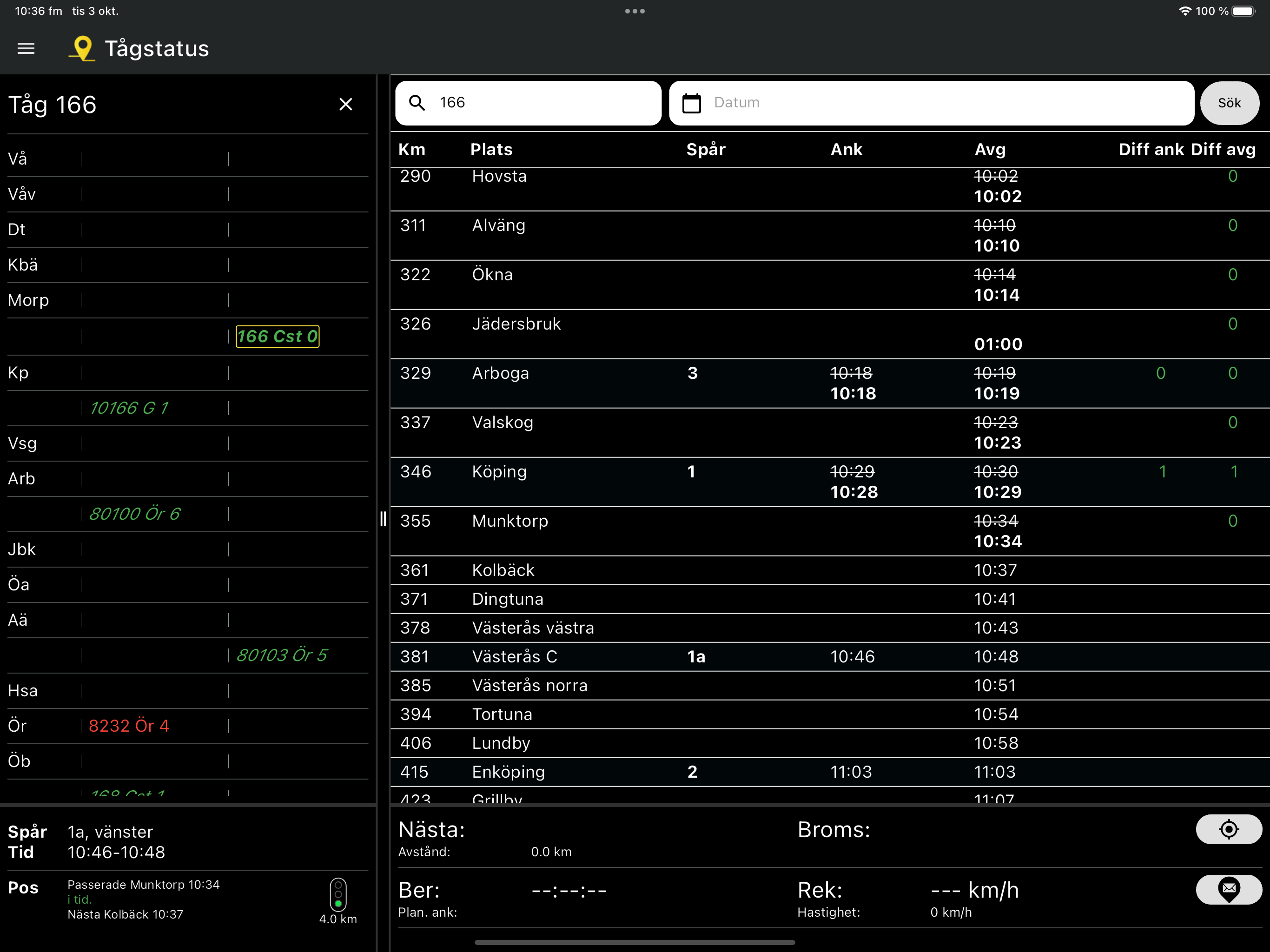The width and height of the screenshot is (1270, 952).
Task: Click the panel divider handle
Action: (383, 519)
